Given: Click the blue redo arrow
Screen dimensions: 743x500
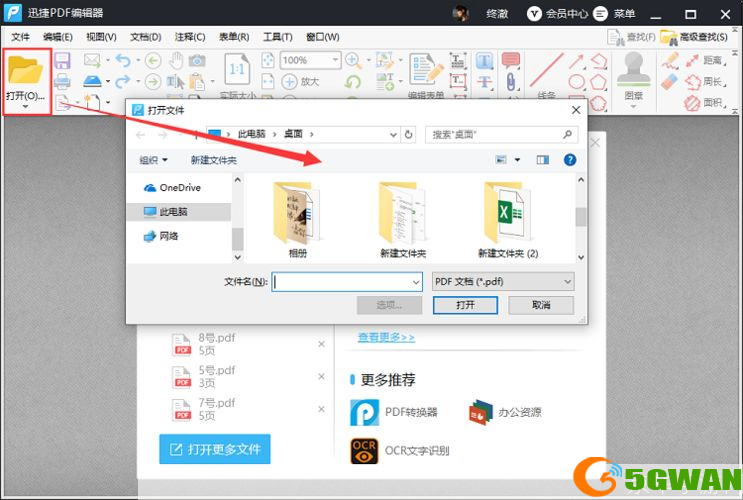Looking at the screenshot, I should (123, 82).
